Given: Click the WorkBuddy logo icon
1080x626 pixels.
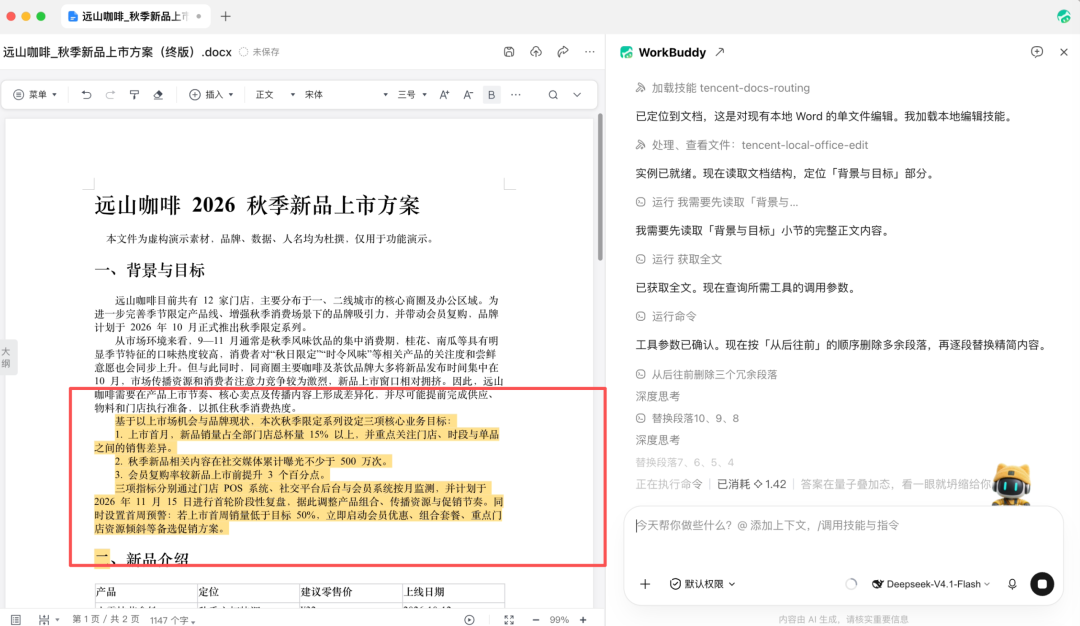Looking at the screenshot, I should pos(626,52).
